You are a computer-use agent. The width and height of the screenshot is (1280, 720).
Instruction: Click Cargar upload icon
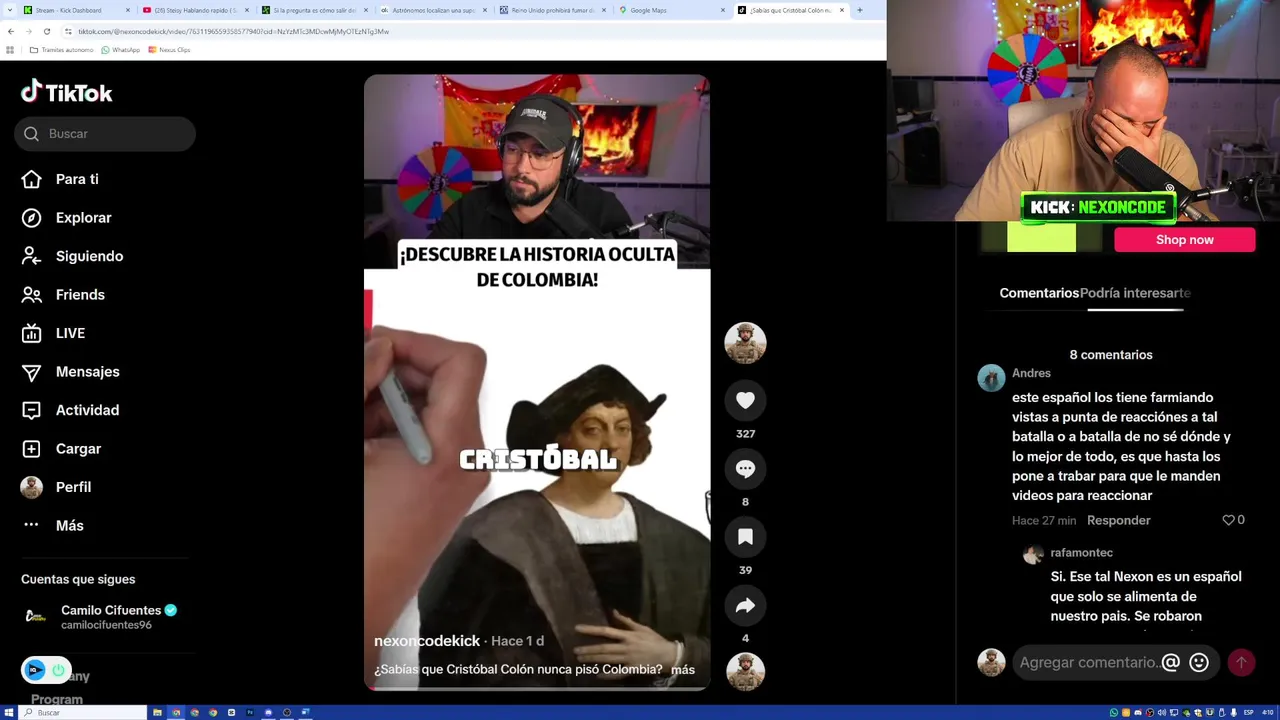click(x=31, y=449)
